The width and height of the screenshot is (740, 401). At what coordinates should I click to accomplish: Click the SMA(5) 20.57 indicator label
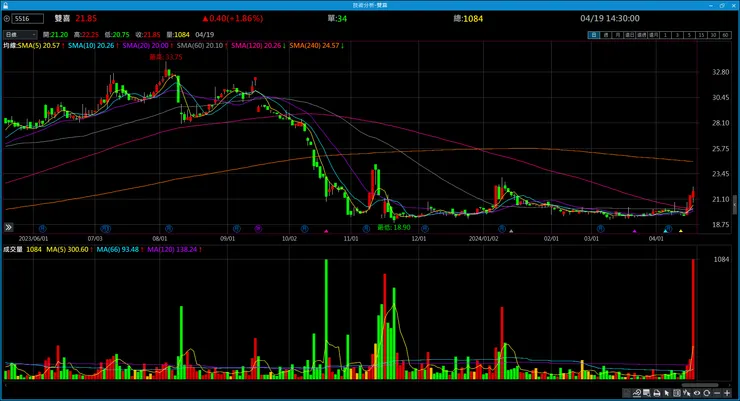[39, 45]
